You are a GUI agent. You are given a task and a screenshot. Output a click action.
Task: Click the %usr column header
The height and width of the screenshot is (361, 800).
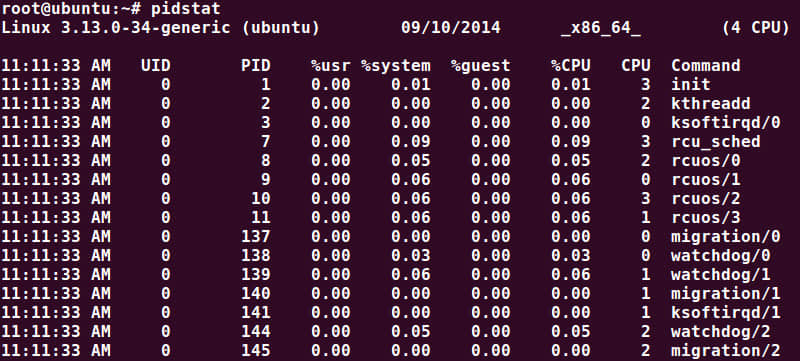[x=331, y=65]
